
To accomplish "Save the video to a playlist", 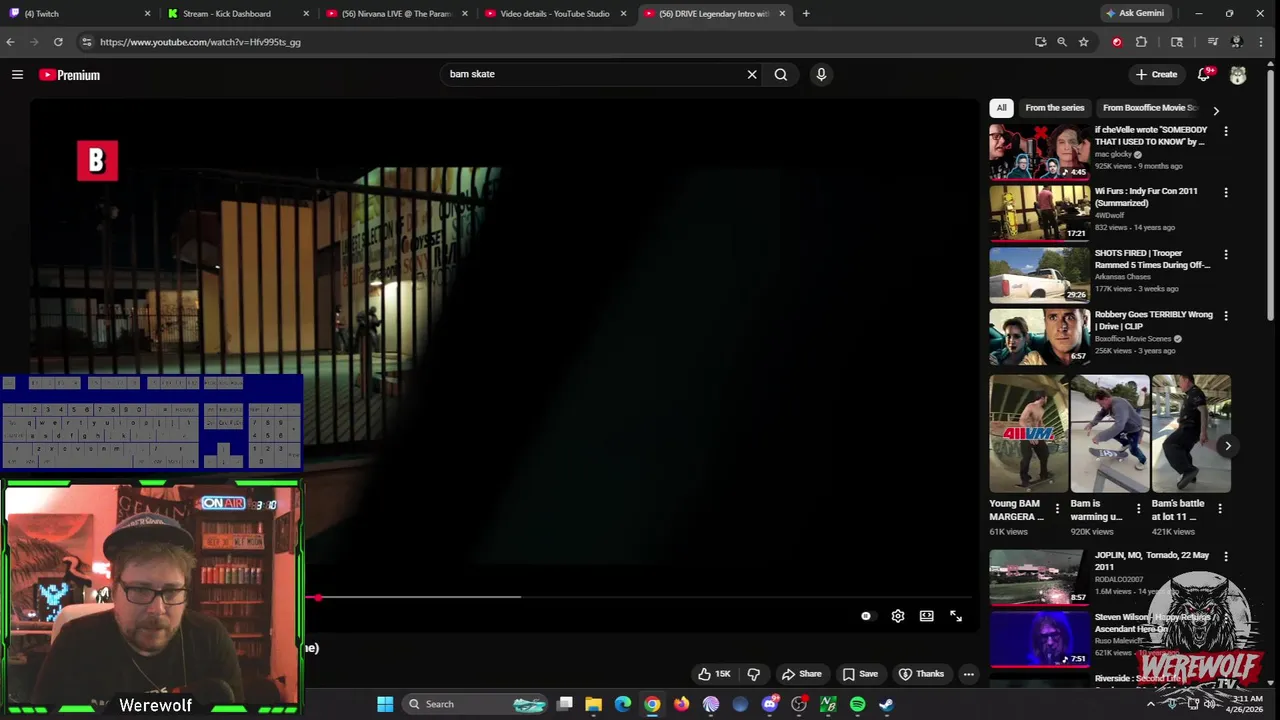I will coord(860,674).
